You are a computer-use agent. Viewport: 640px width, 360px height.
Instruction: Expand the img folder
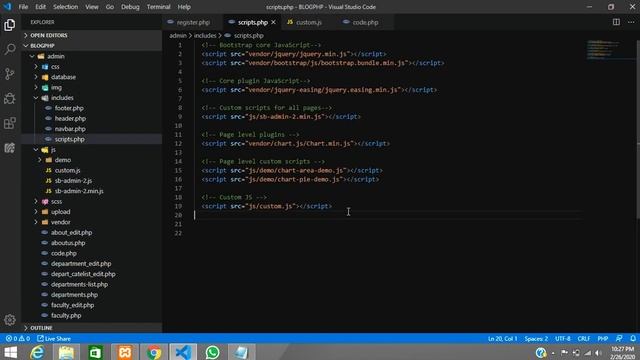pos(36,87)
